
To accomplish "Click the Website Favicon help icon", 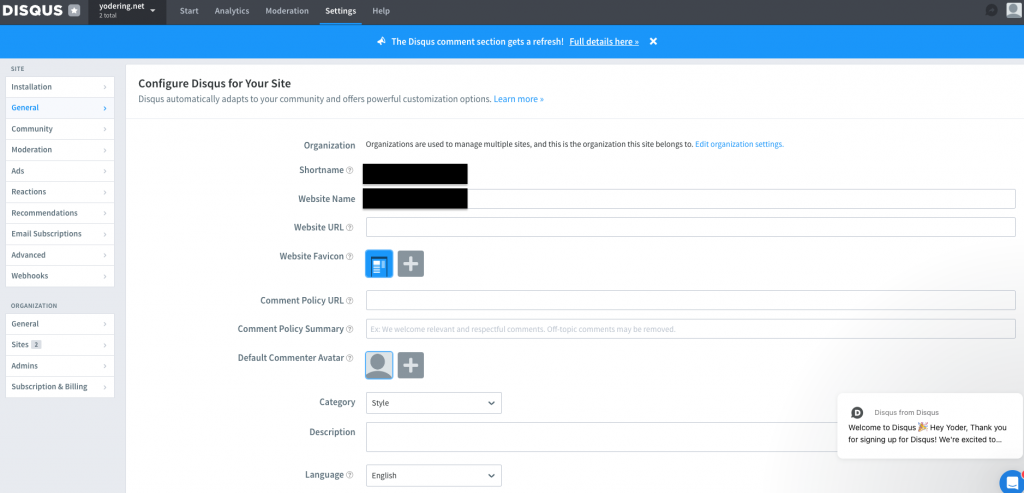I will [349, 257].
